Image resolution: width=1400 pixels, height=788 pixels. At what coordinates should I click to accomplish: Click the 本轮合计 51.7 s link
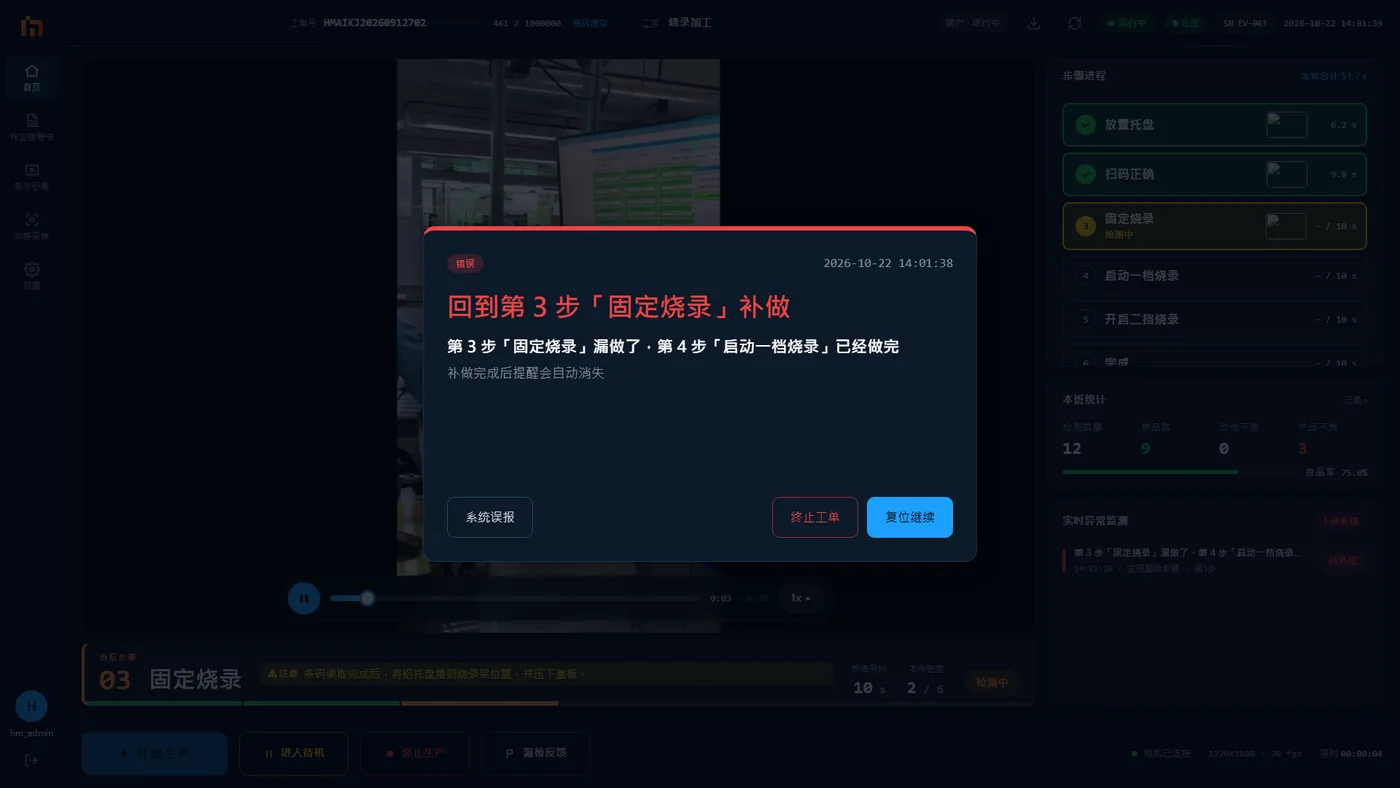[x=1333, y=76]
